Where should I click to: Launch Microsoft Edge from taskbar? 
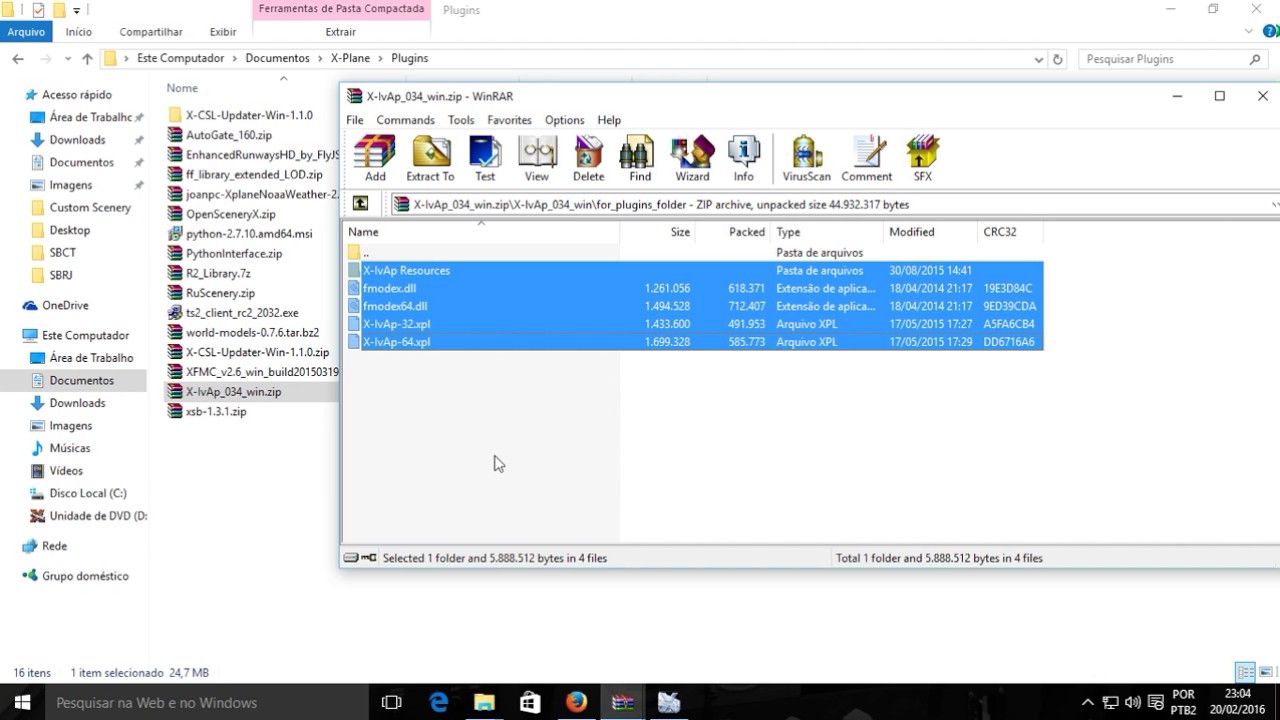pos(439,702)
